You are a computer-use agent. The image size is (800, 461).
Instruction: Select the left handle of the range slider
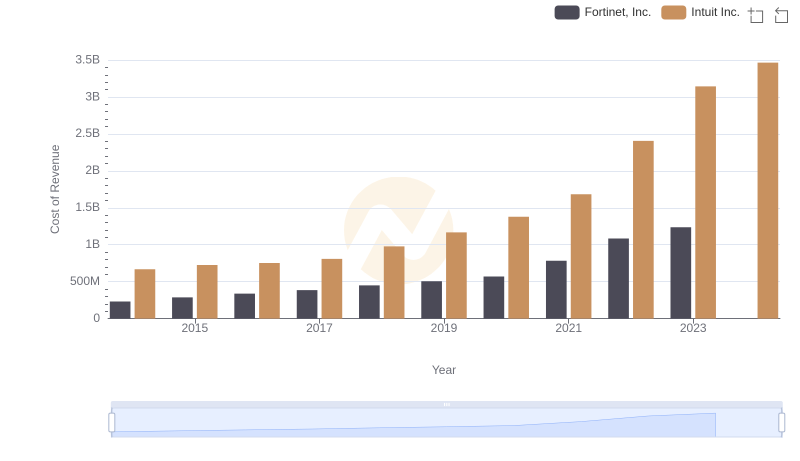point(112,423)
